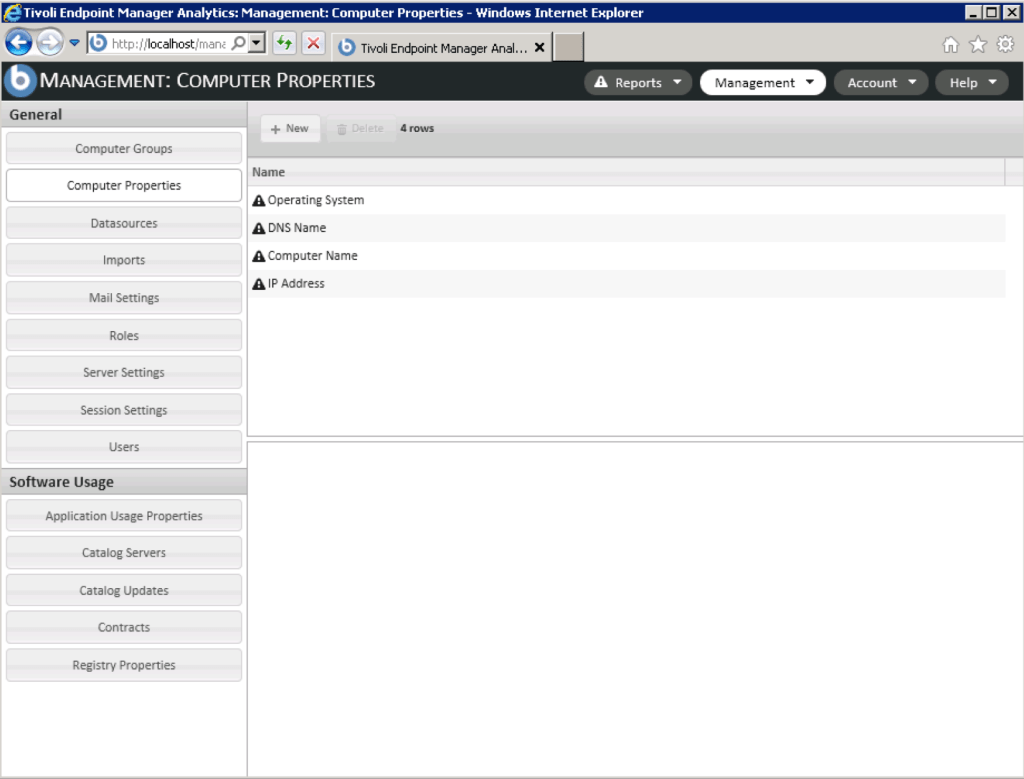
Task: Click the New property button
Action: point(290,129)
